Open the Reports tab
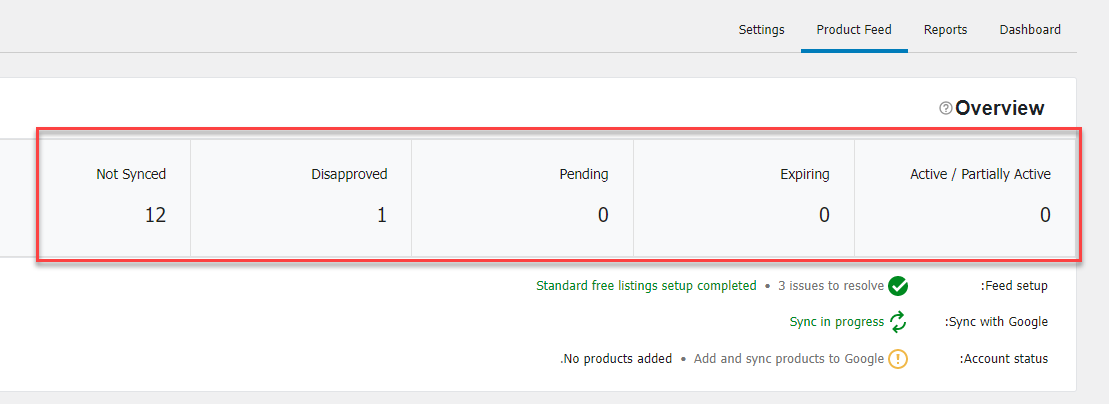This screenshot has height=404, width=1109. [x=946, y=30]
